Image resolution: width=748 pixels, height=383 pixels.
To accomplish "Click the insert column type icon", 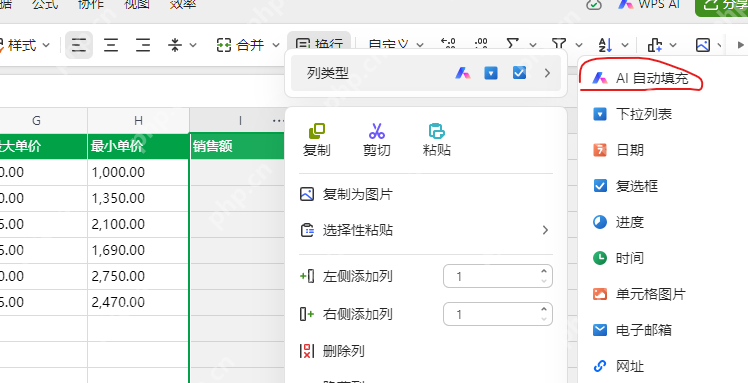I will (655, 45).
